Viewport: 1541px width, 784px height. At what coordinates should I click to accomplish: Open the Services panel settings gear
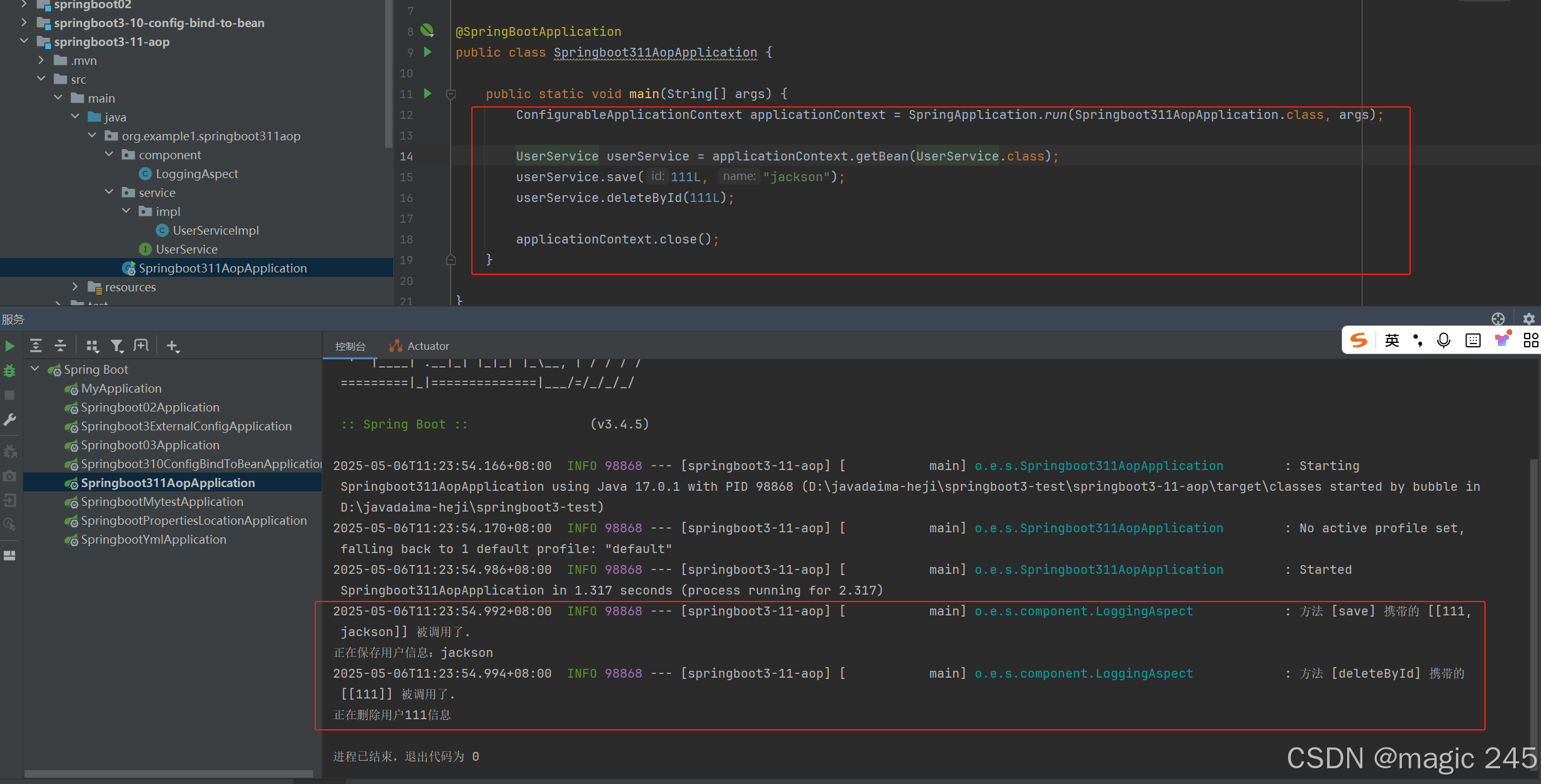point(1528,319)
